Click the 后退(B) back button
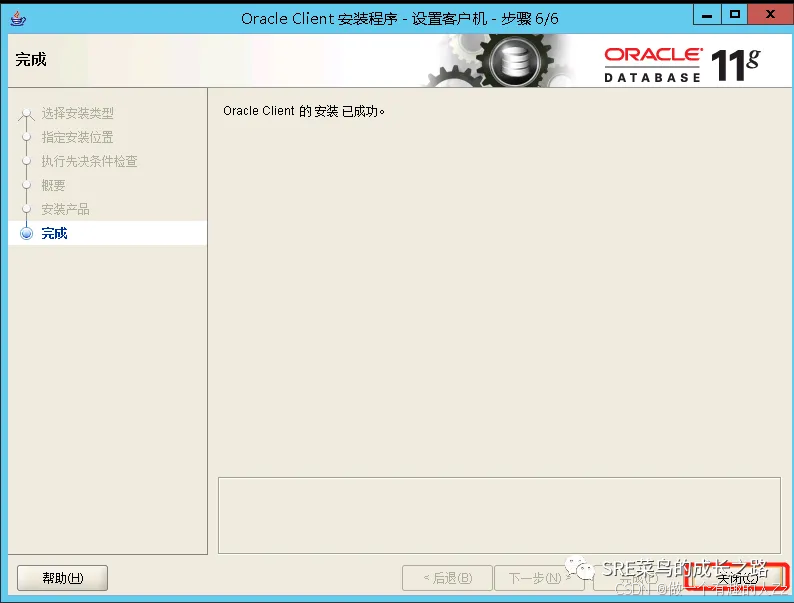Viewport: 794px width, 603px height. (x=447, y=578)
